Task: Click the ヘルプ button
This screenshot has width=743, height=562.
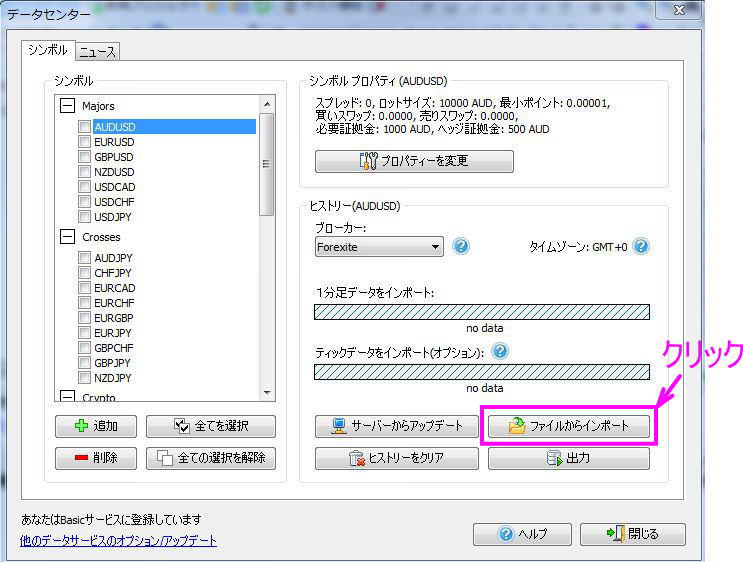Action: click(x=522, y=534)
